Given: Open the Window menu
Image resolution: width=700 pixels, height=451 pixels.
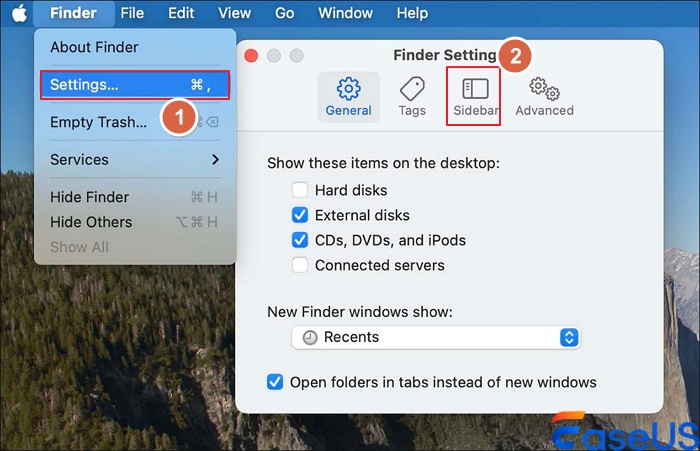Looking at the screenshot, I should pyautogui.click(x=346, y=13).
